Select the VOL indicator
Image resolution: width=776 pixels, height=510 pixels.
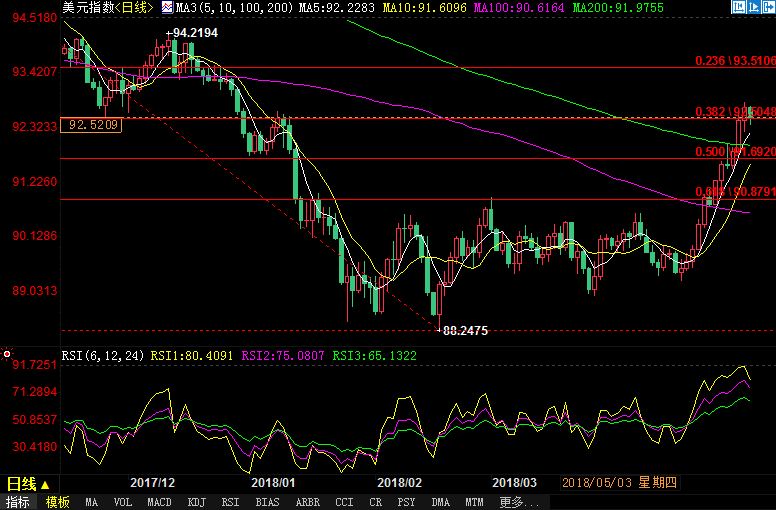122,502
